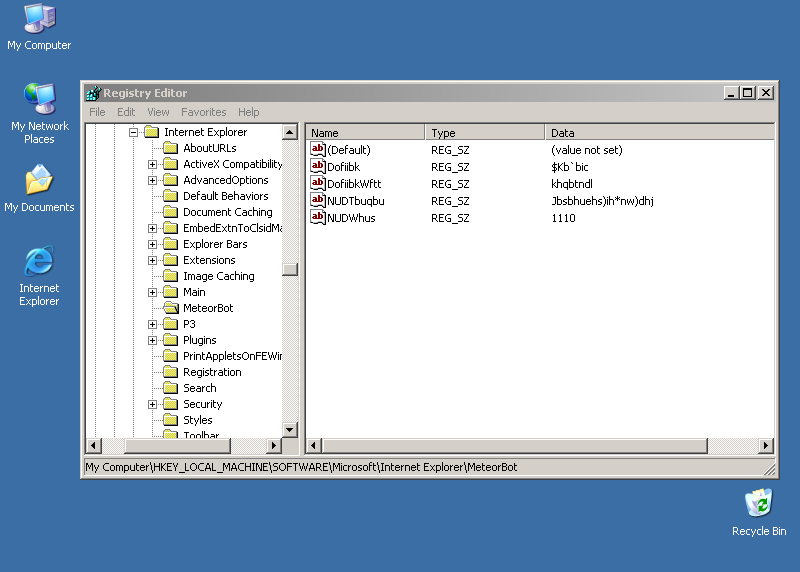Click the Plugins folder icon

click(x=170, y=340)
